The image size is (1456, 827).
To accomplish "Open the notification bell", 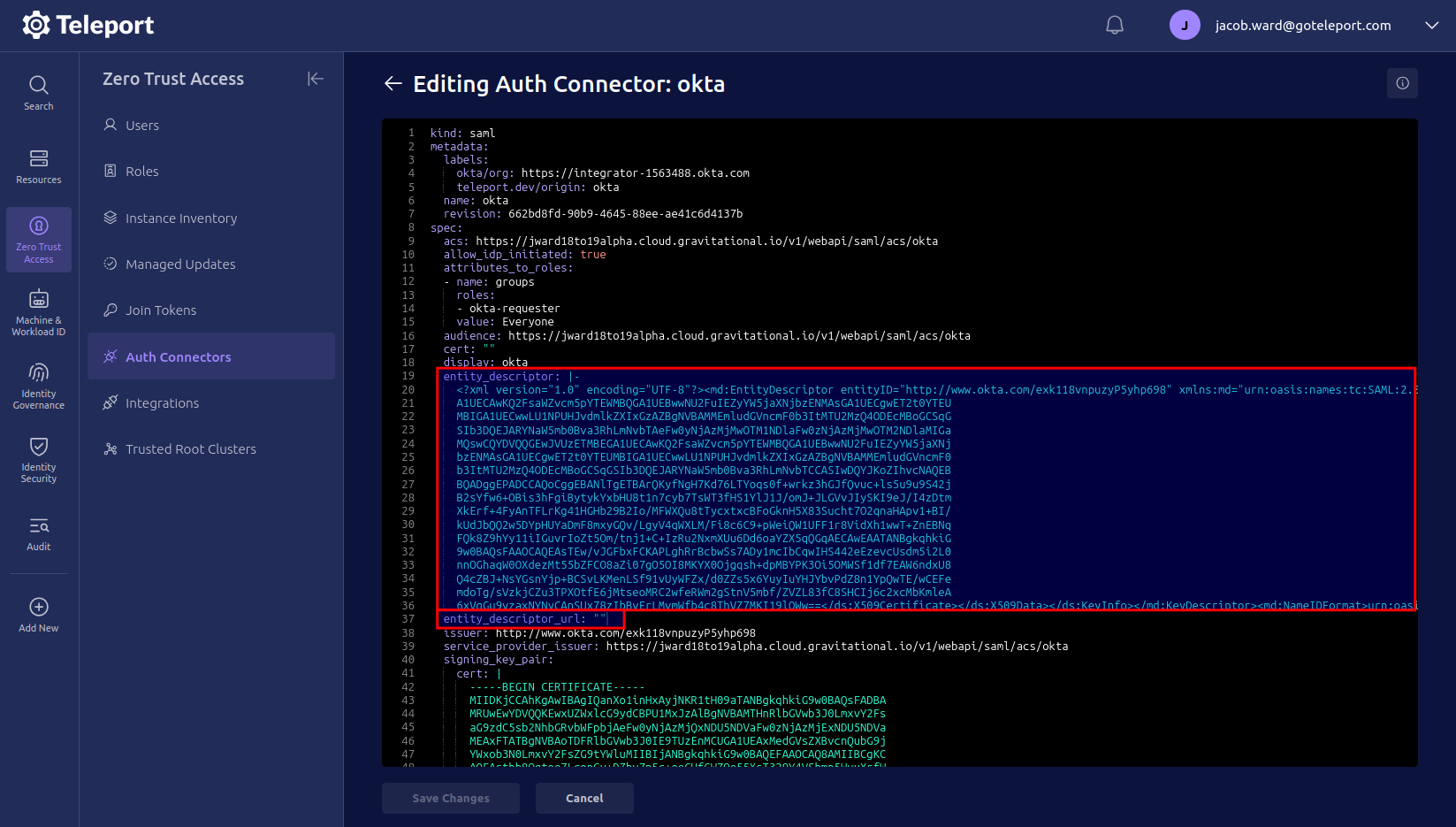I will coord(1114,25).
